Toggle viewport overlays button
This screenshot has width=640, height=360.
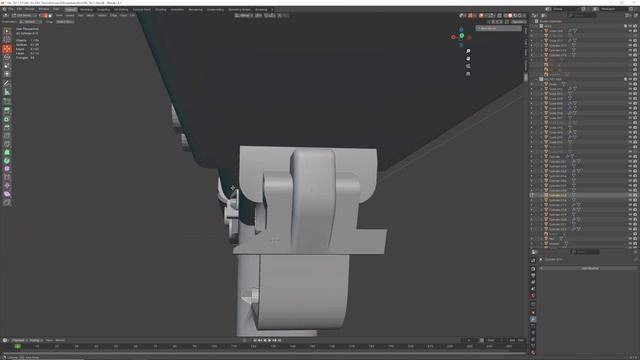(481, 16)
